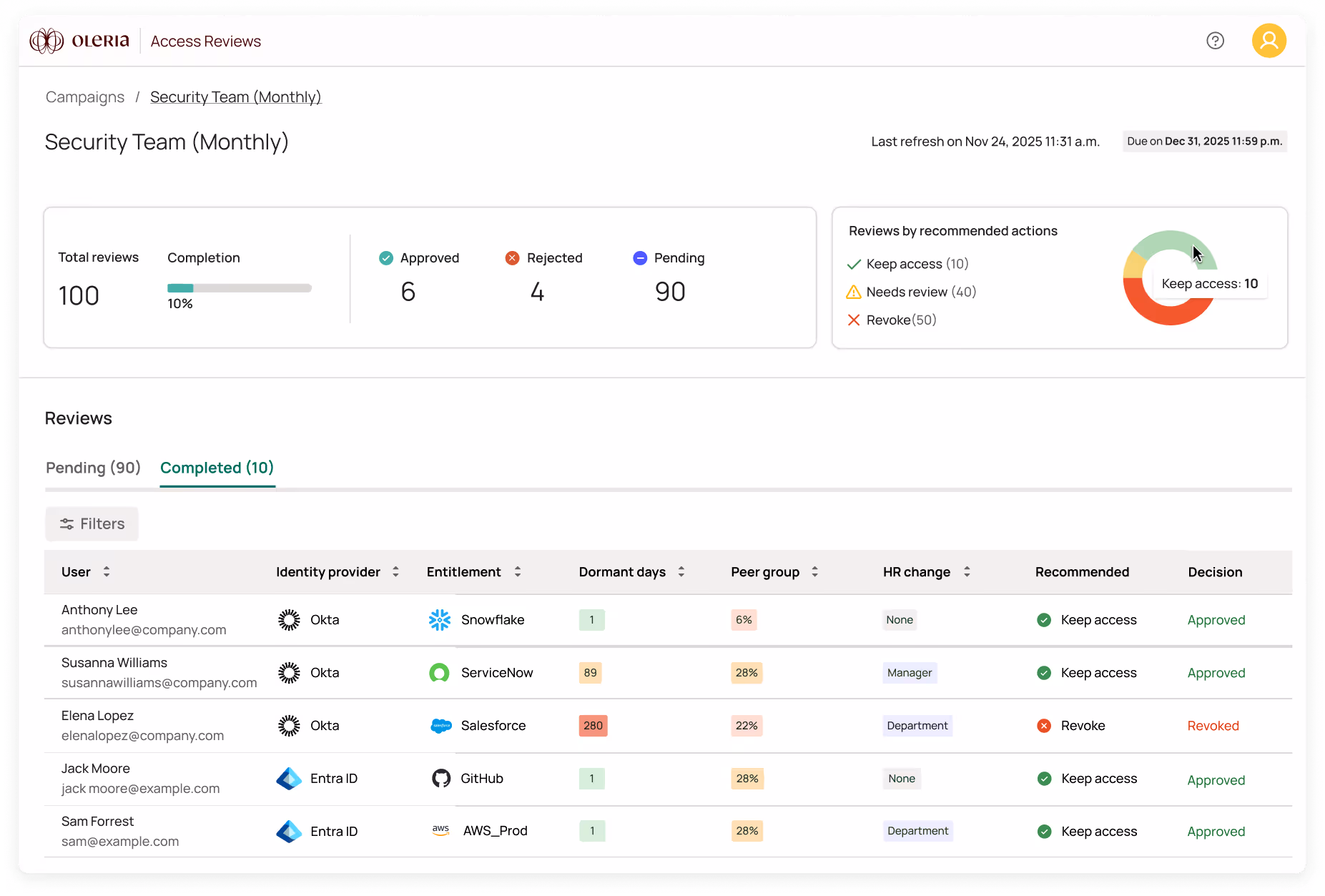Click Department tag in Sam Forrest row
This screenshot has height=896, width=1325.
tap(918, 831)
